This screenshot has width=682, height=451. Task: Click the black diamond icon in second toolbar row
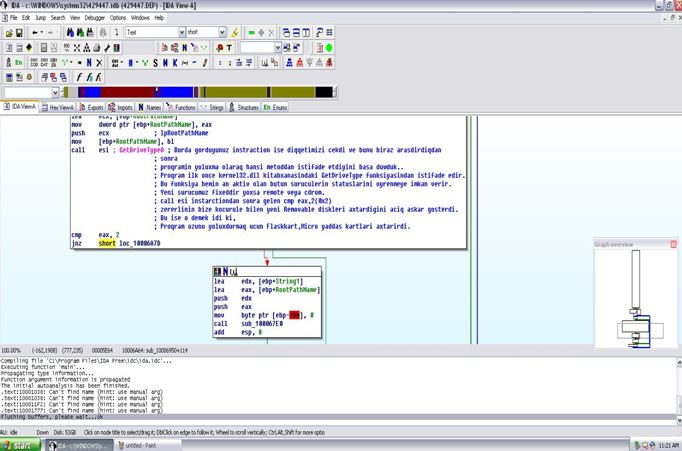pyautogui.click(x=29, y=47)
